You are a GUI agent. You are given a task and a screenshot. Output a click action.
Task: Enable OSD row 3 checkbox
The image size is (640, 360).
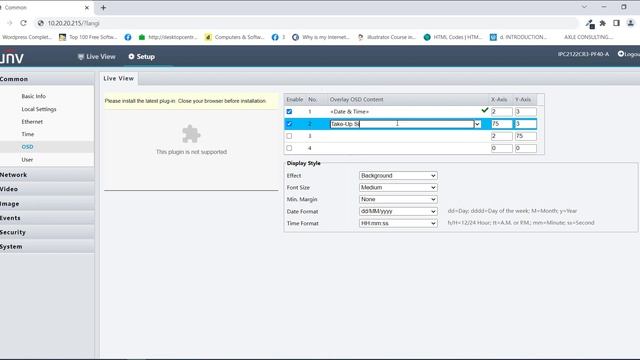[289, 136]
